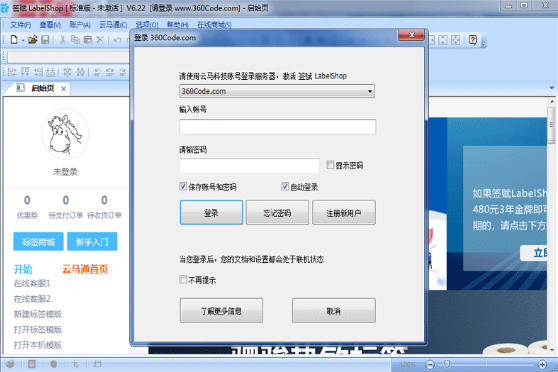The height and width of the screenshot is (372, 558).
Task: Click the long empty toolbar text field
Action: [x=69, y=57]
